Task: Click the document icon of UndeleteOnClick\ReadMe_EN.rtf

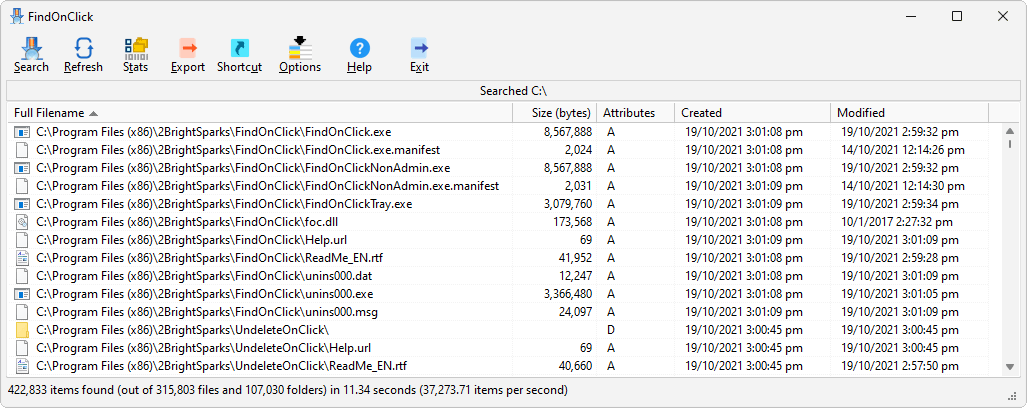Action: [22, 365]
